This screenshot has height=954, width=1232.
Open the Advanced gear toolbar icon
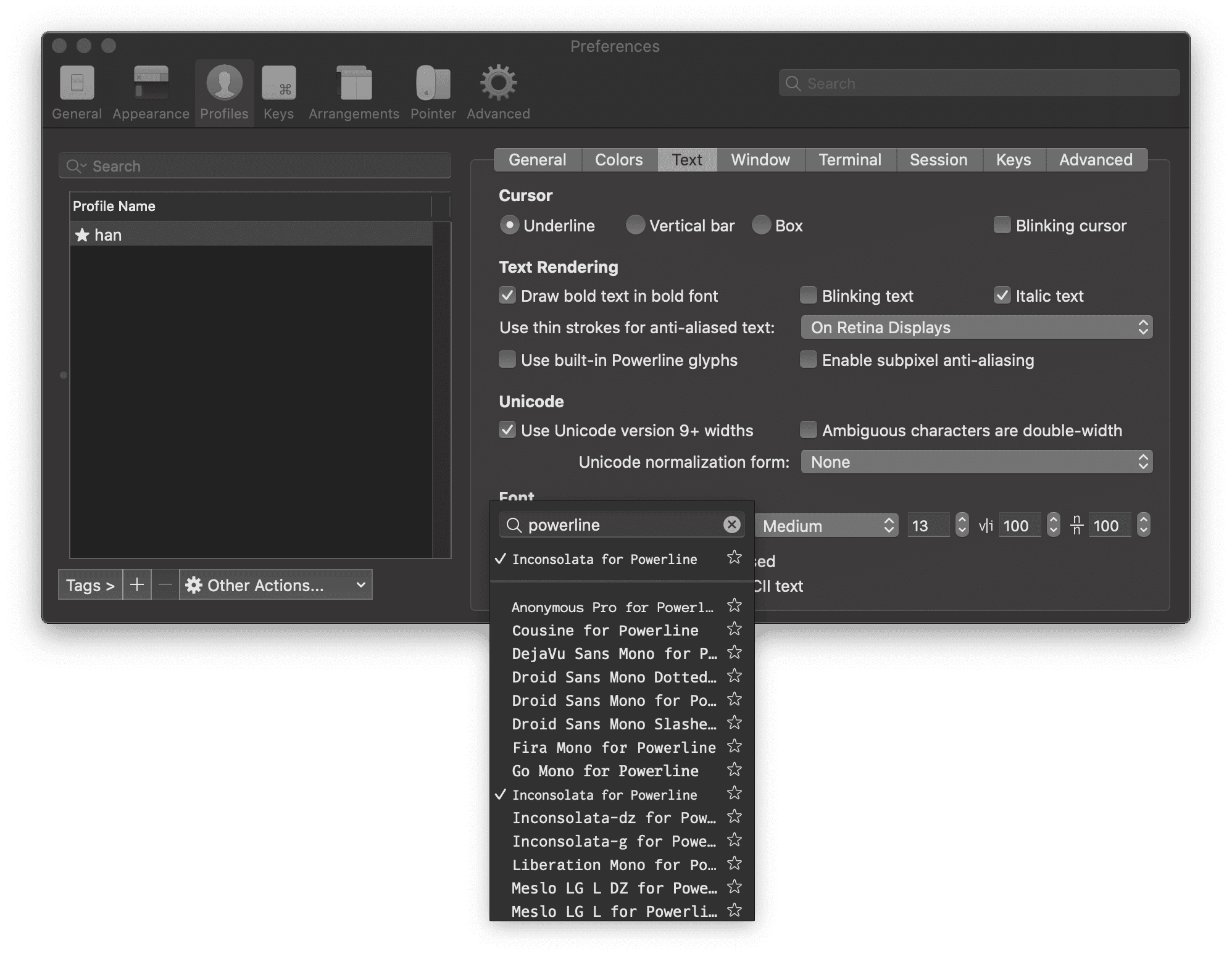tap(498, 93)
